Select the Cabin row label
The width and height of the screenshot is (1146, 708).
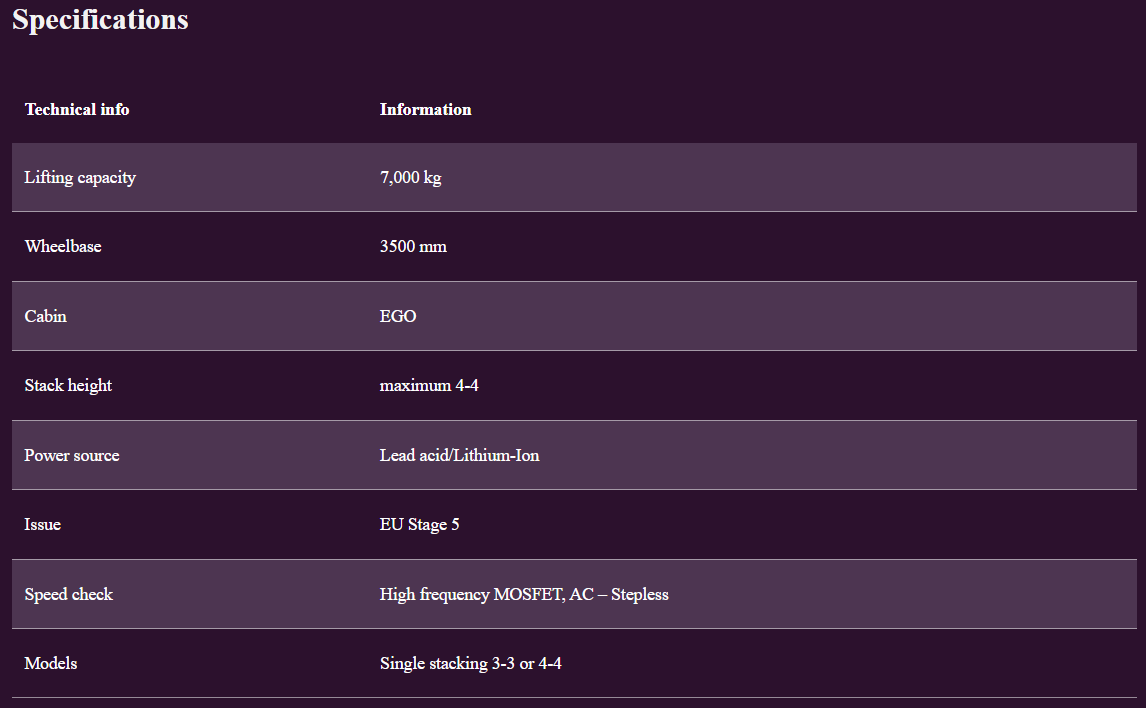[x=46, y=316]
